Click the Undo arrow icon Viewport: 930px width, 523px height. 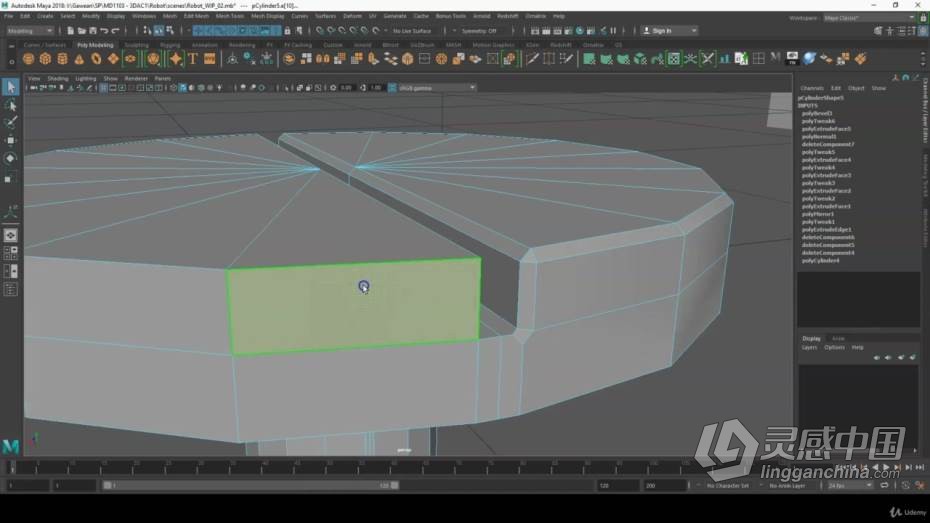click(104, 31)
